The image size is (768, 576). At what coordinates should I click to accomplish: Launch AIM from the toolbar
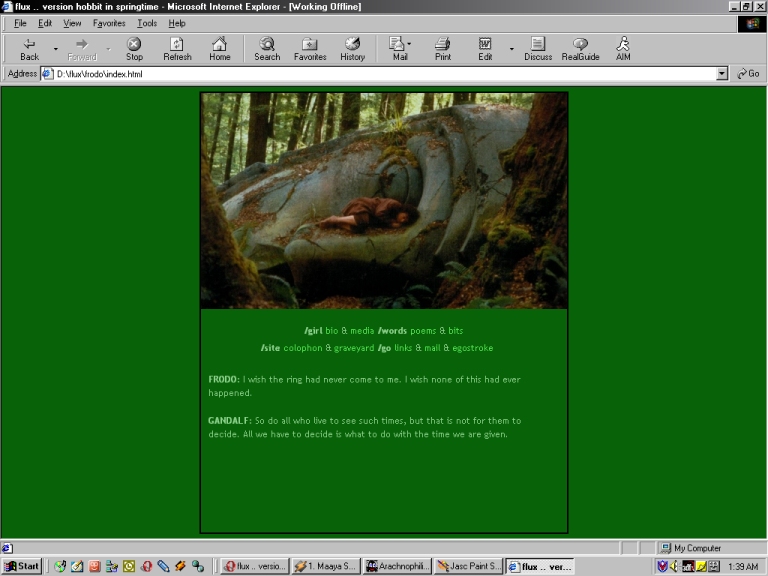point(623,49)
